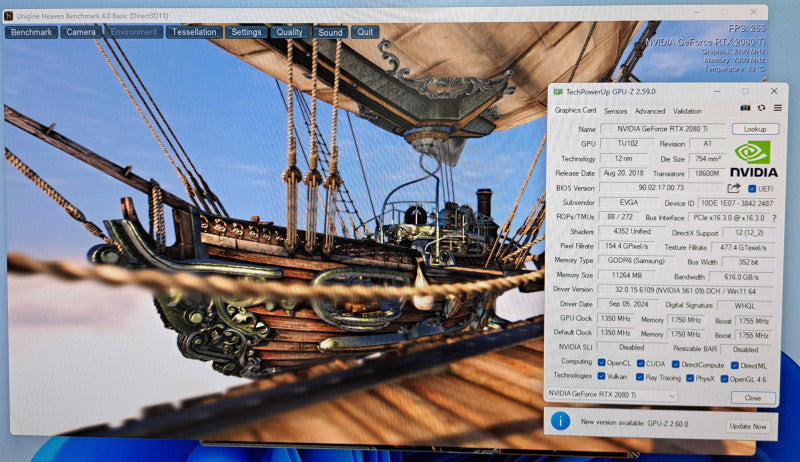Switch to the Sensors tab
Image resolution: width=800 pixels, height=462 pixels.
[615, 111]
